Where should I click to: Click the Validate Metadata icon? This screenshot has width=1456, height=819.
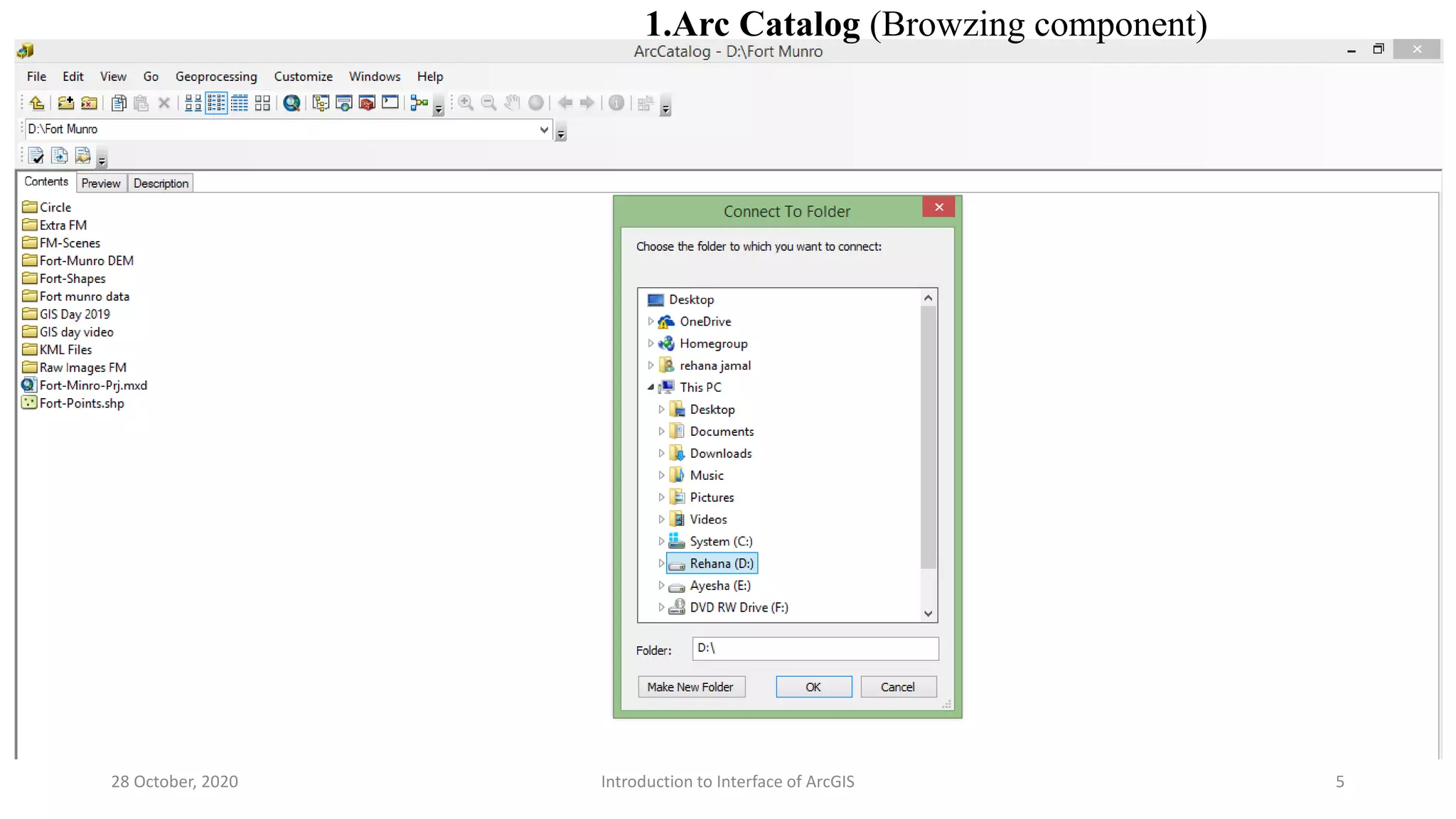click(x=36, y=156)
